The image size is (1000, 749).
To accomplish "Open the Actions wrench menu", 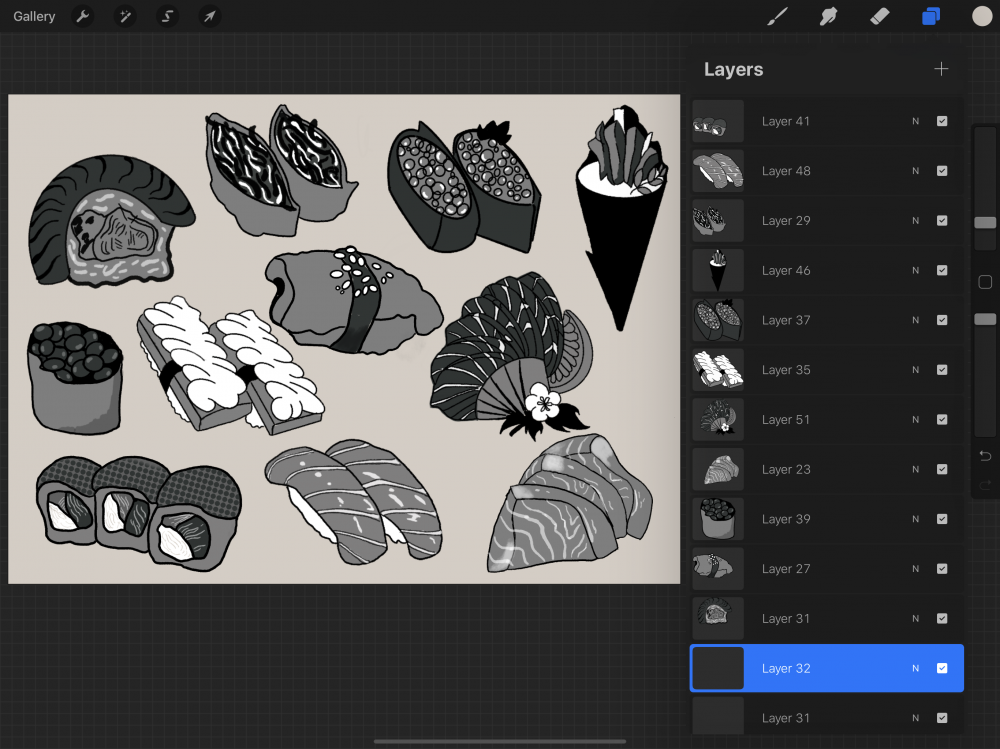I will 83,17.
